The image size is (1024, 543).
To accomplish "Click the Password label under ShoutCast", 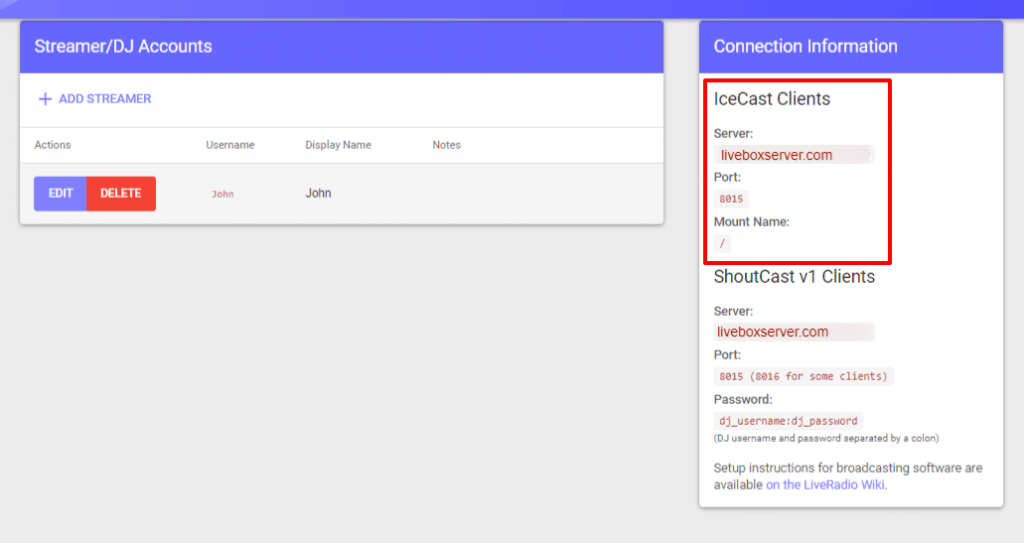I will [x=743, y=399].
